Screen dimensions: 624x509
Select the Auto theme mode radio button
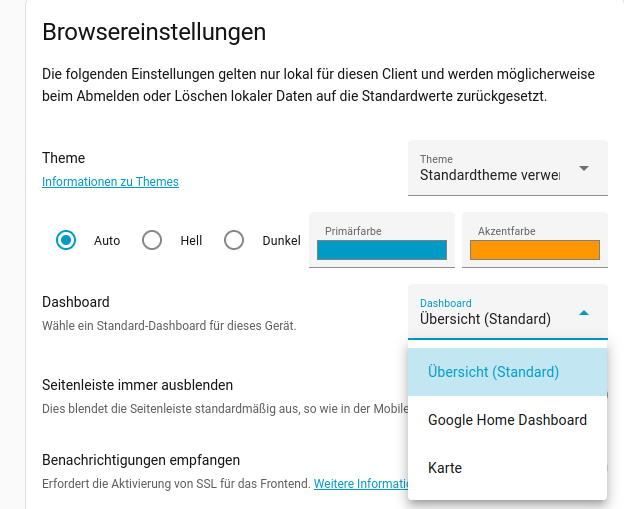click(66, 240)
